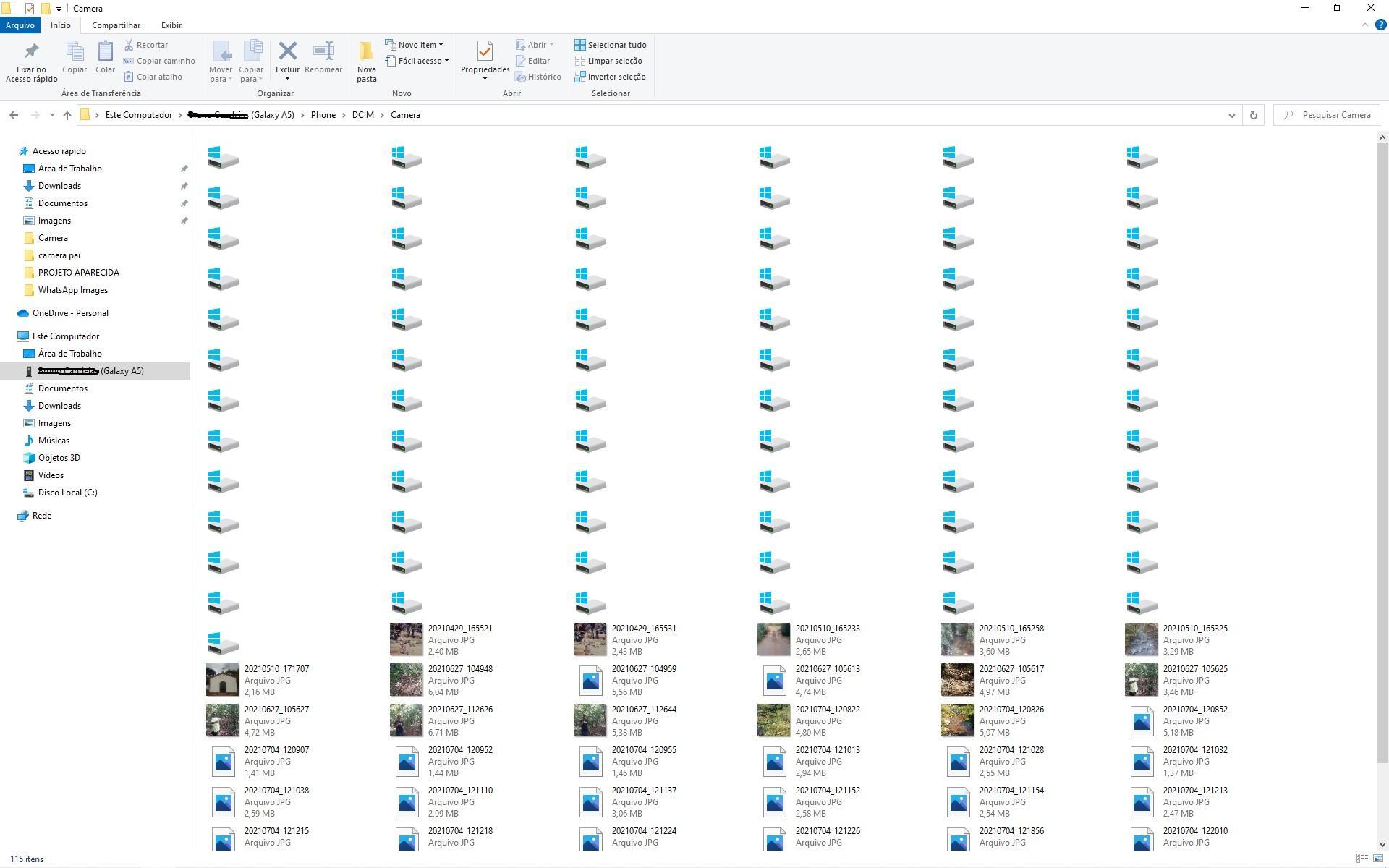This screenshot has width=1389, height=868.
Task: Open Downloads under Acesso rápido
Action: tap(59, 186)
